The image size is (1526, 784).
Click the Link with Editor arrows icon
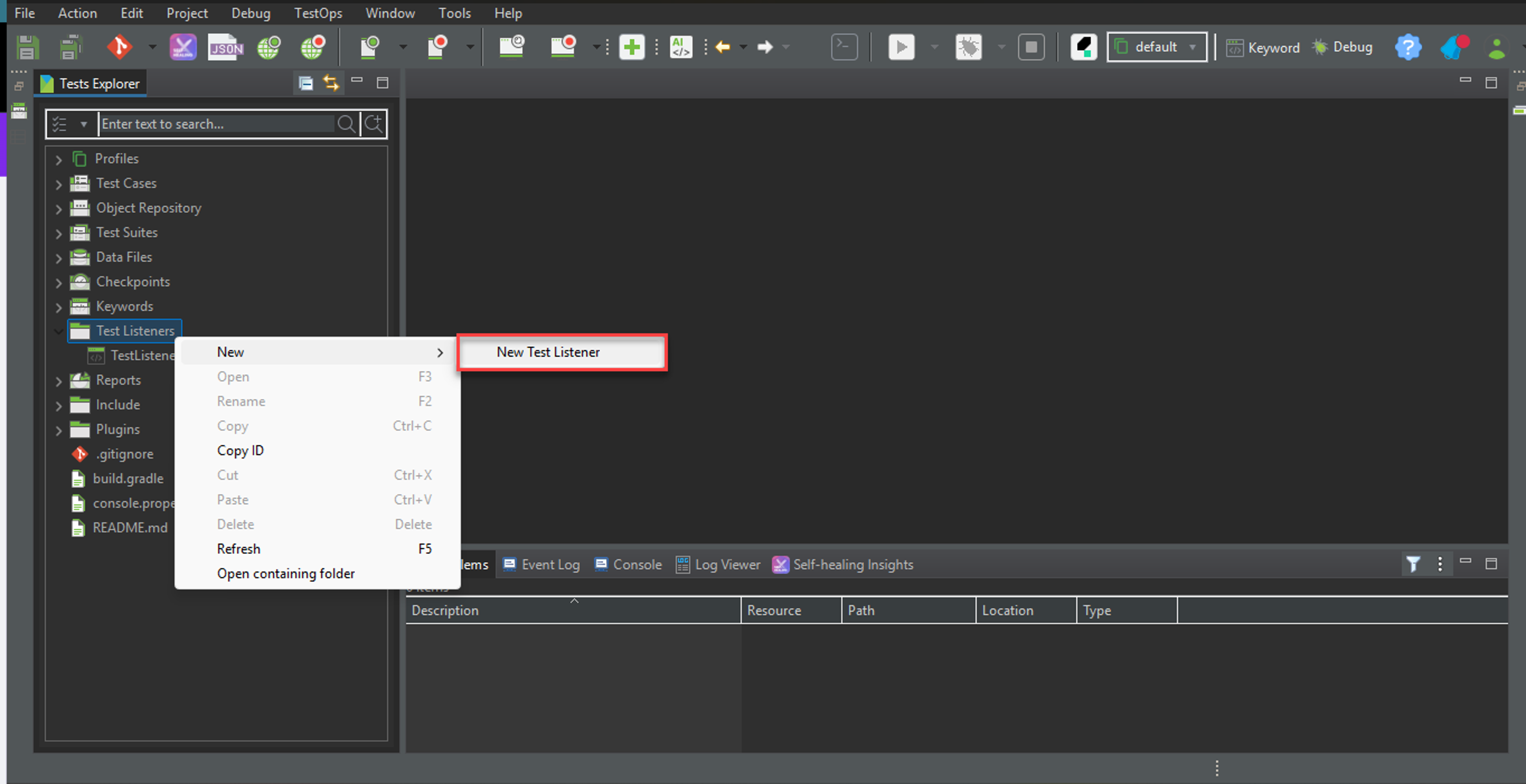click(x=330, y=83)
